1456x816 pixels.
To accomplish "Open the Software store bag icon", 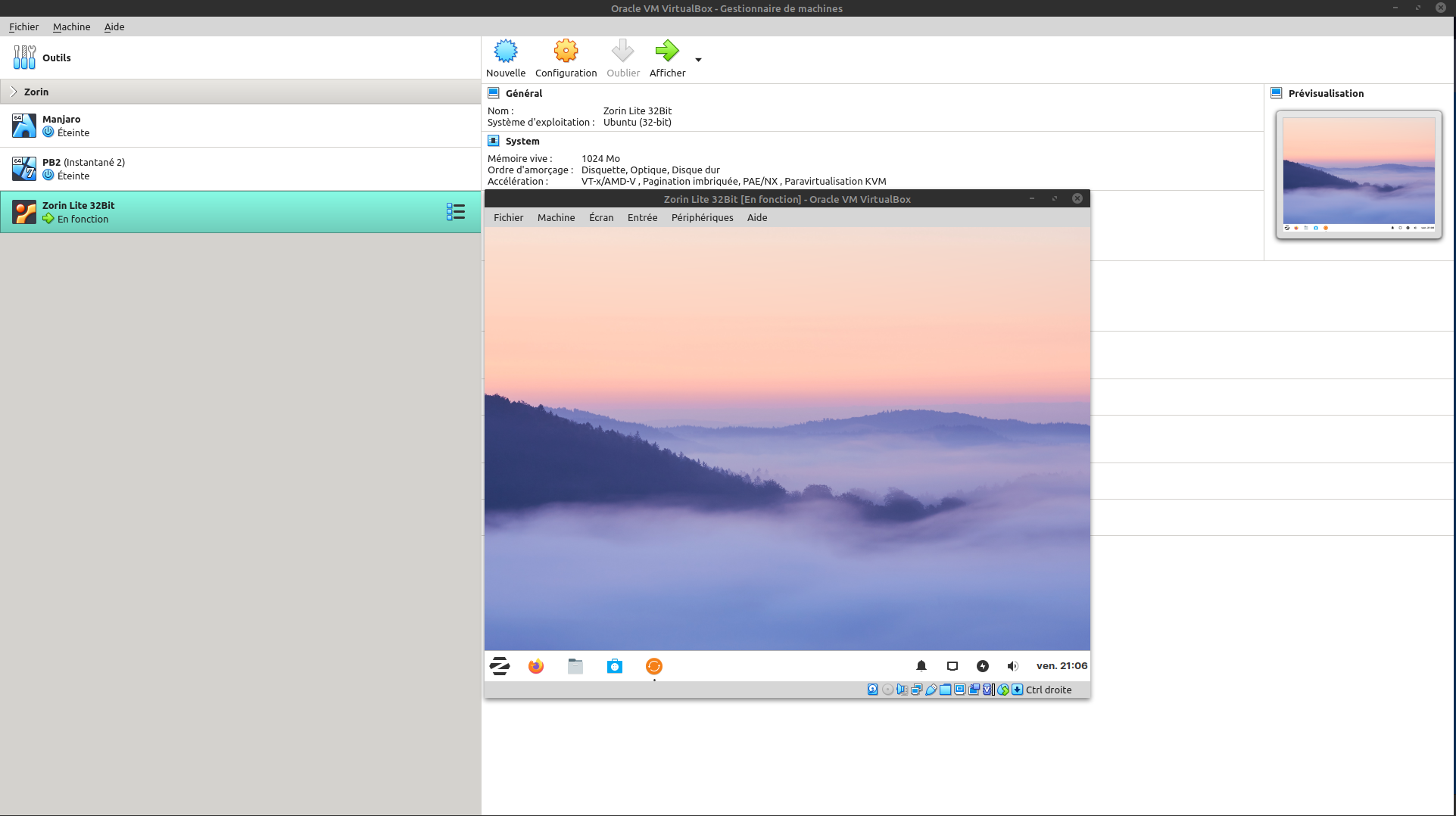I will (x=615, y=666).
